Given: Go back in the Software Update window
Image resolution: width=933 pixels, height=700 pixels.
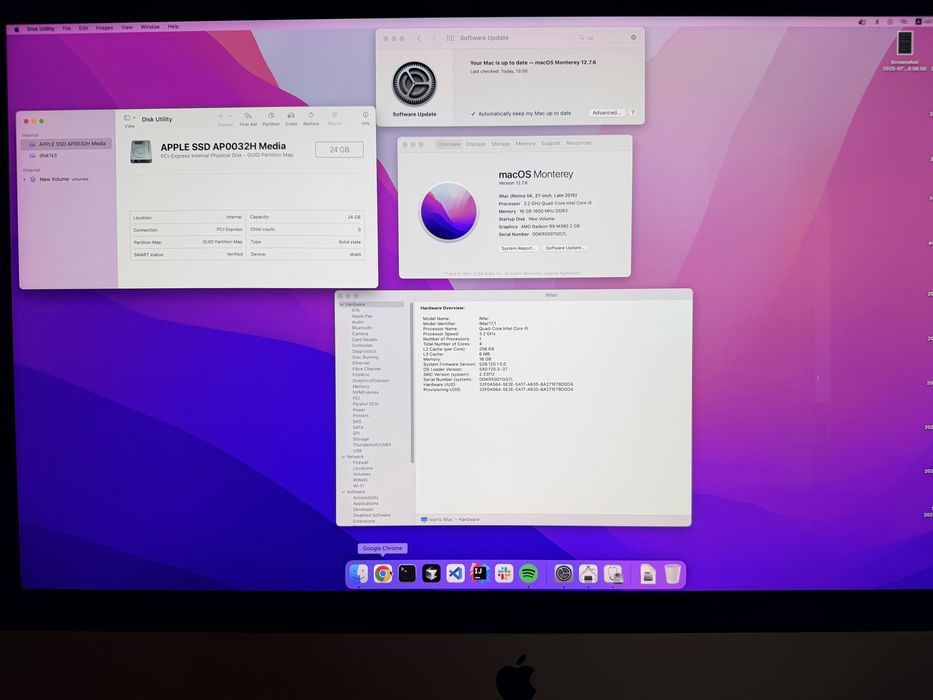Looking at the screenshot, I should [419, 38].
